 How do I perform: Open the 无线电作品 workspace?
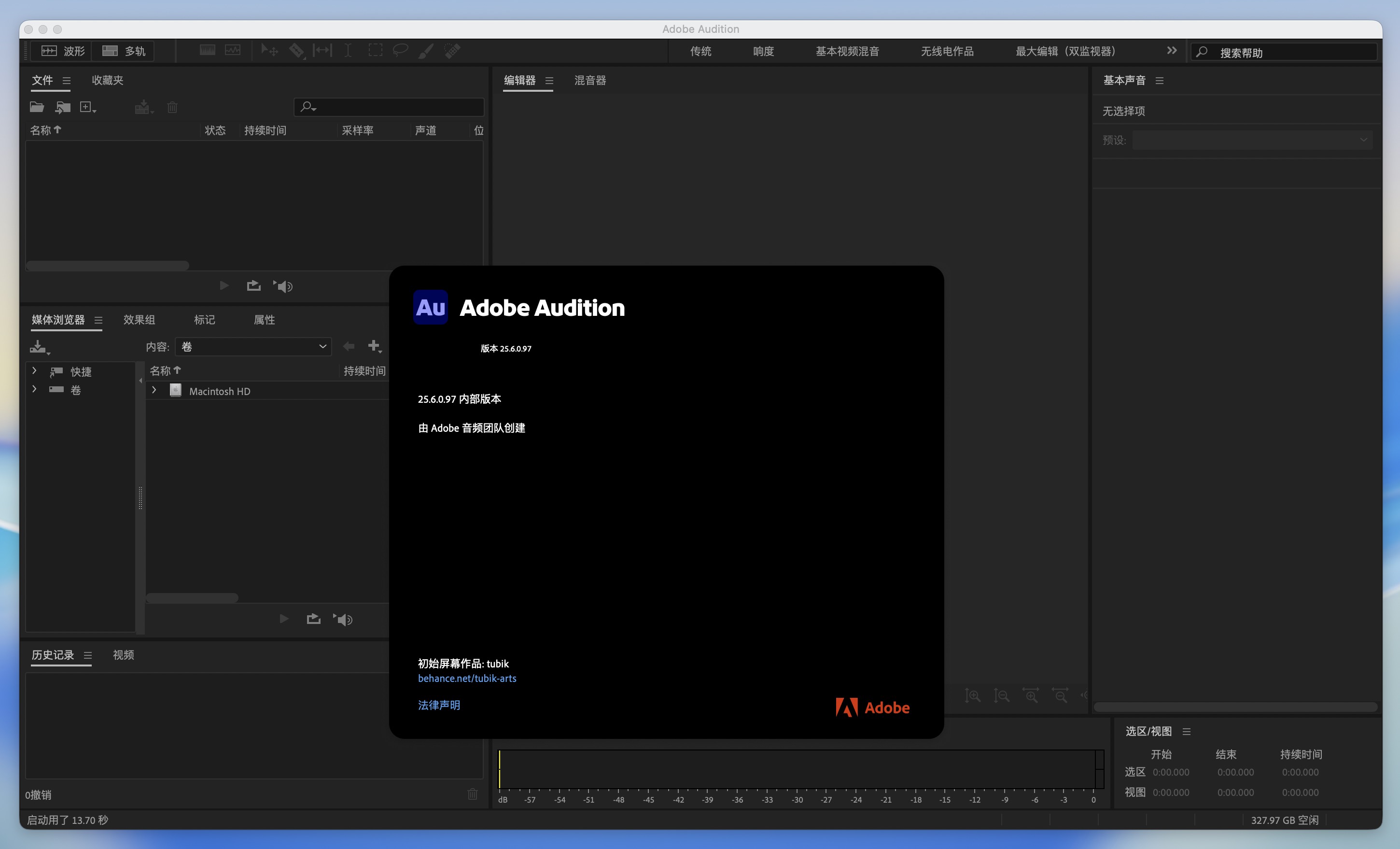947,51
